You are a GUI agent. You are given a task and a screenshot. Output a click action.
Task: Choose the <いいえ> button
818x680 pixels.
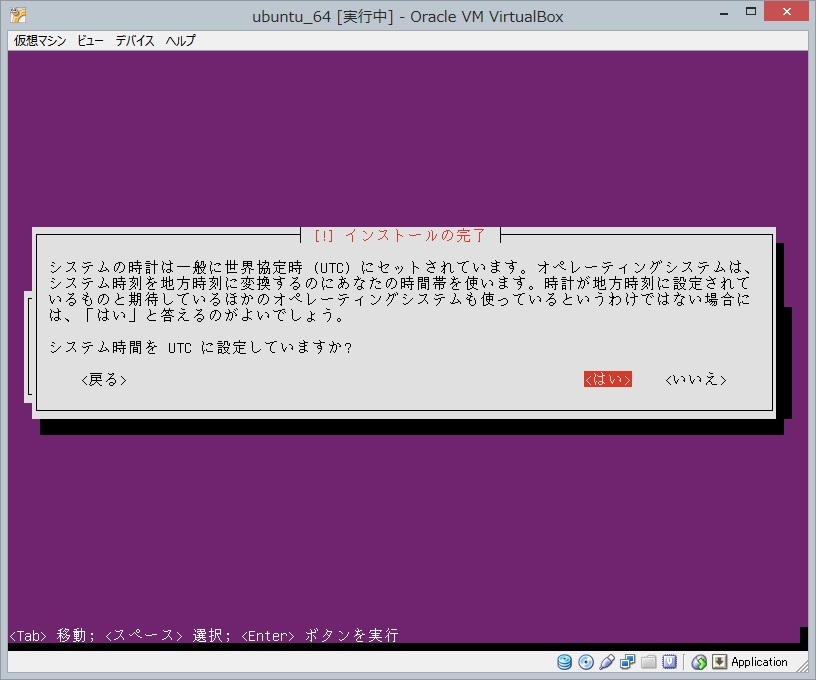click(696, 379)
